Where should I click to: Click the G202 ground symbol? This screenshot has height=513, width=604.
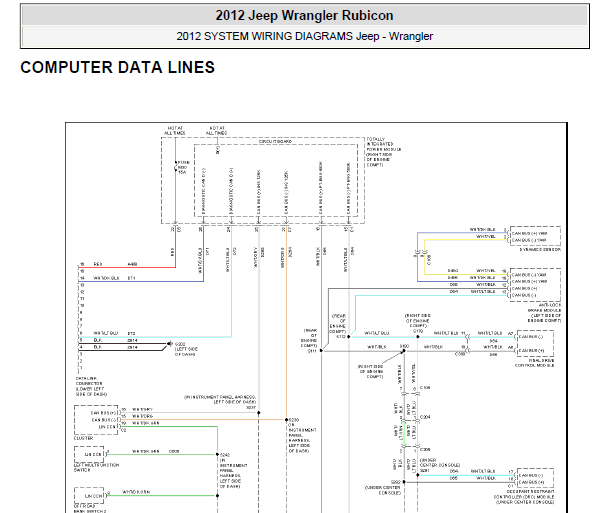(169, 344)
